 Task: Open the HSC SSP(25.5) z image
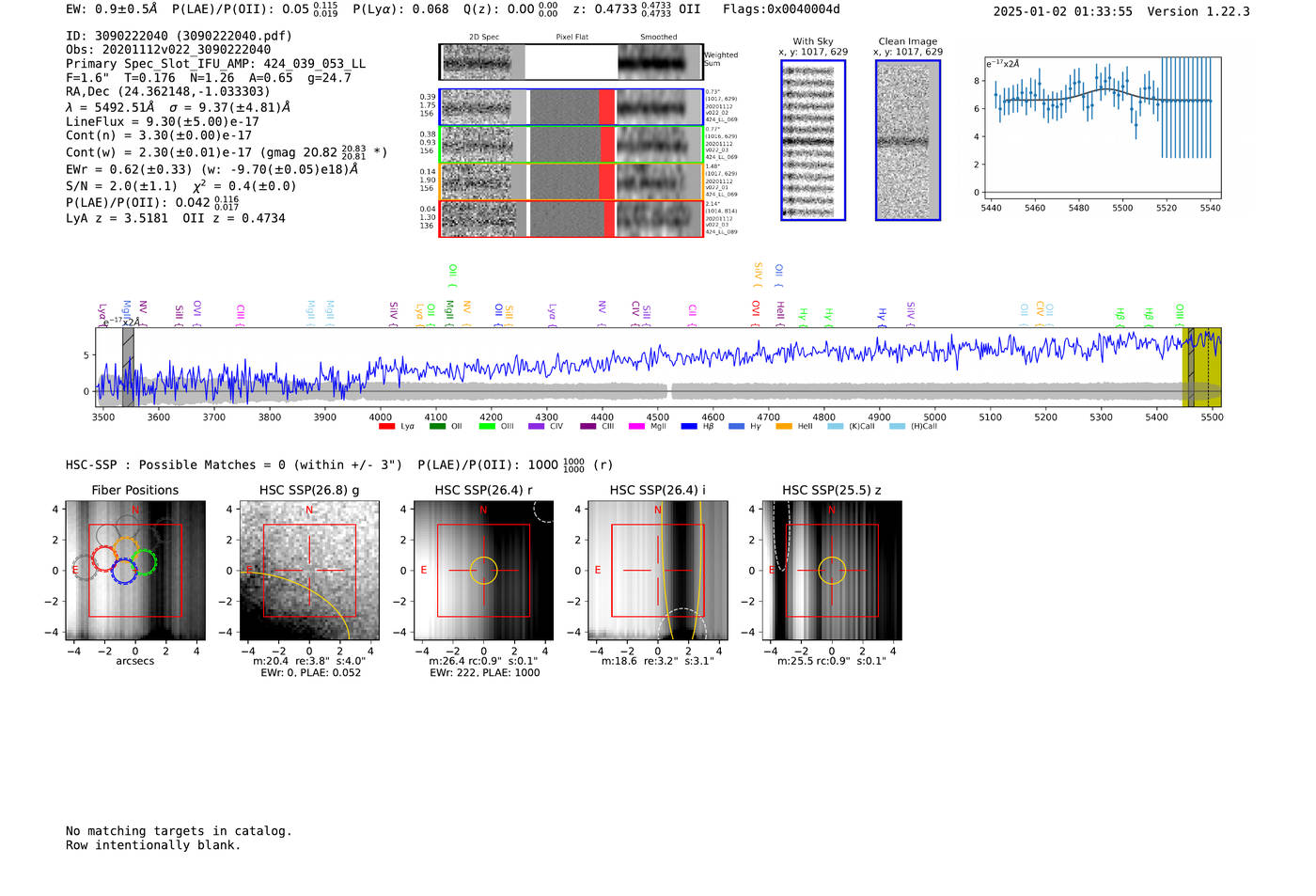tap(832, 571)
